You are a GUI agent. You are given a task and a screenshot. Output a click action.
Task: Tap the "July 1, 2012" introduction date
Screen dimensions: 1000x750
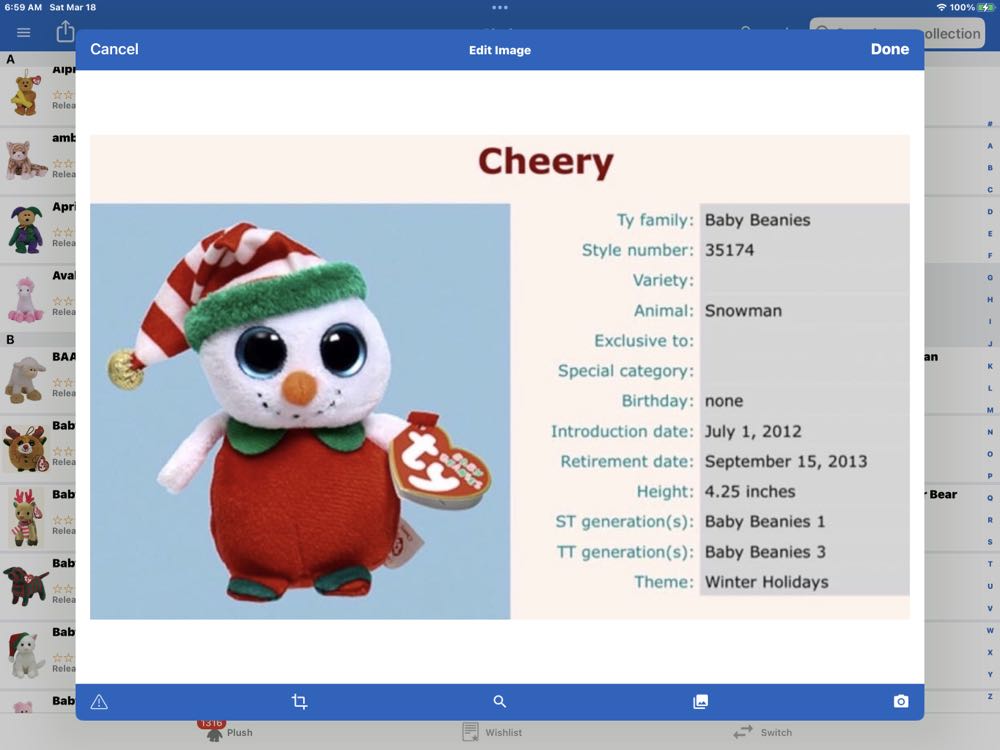[753, 432]
